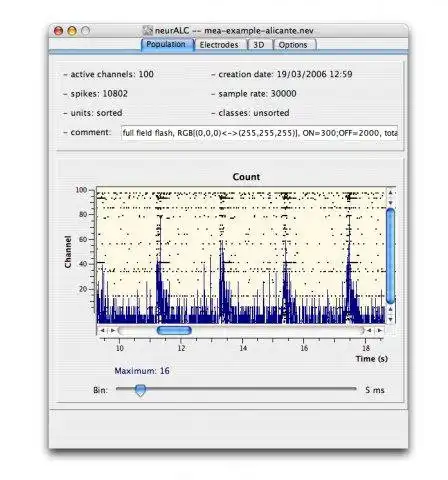The width and height of the screenshot is (448, 480).
Task: Click up arrow at bottom of channel scrollbar
Action: (390, 310)
